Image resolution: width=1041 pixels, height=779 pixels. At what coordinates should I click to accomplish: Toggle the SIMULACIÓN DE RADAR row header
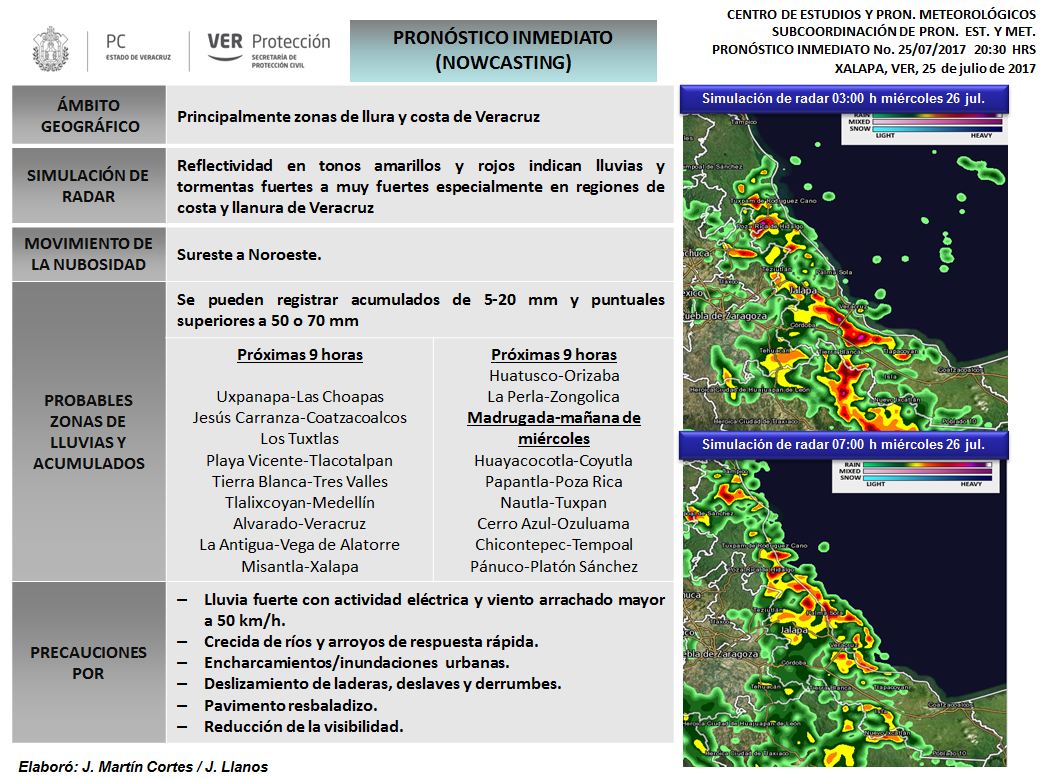pyautogui.click(x=89, y=186)
